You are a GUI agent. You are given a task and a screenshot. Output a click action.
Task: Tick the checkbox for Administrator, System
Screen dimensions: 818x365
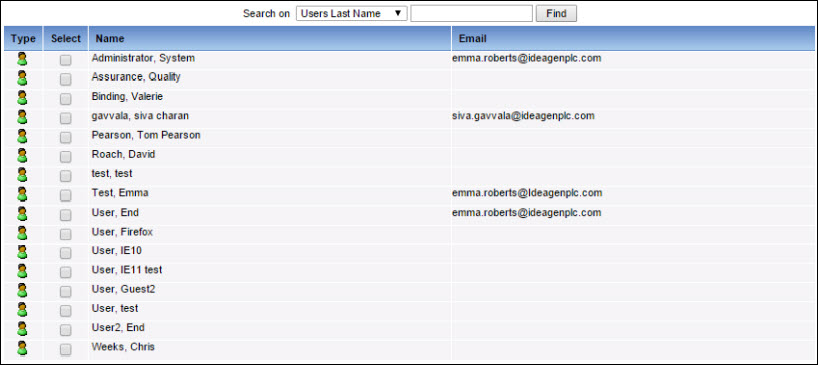coord(65,60)
